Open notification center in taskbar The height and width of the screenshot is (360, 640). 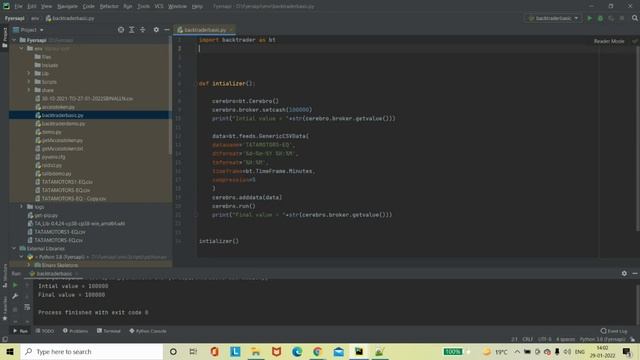click(627, 351)
